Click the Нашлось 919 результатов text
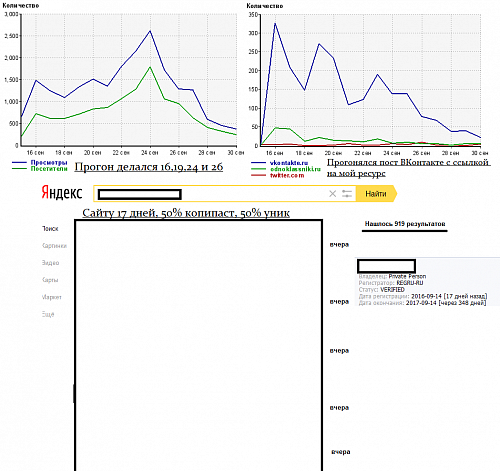The image size is (500, 471). 405,224
